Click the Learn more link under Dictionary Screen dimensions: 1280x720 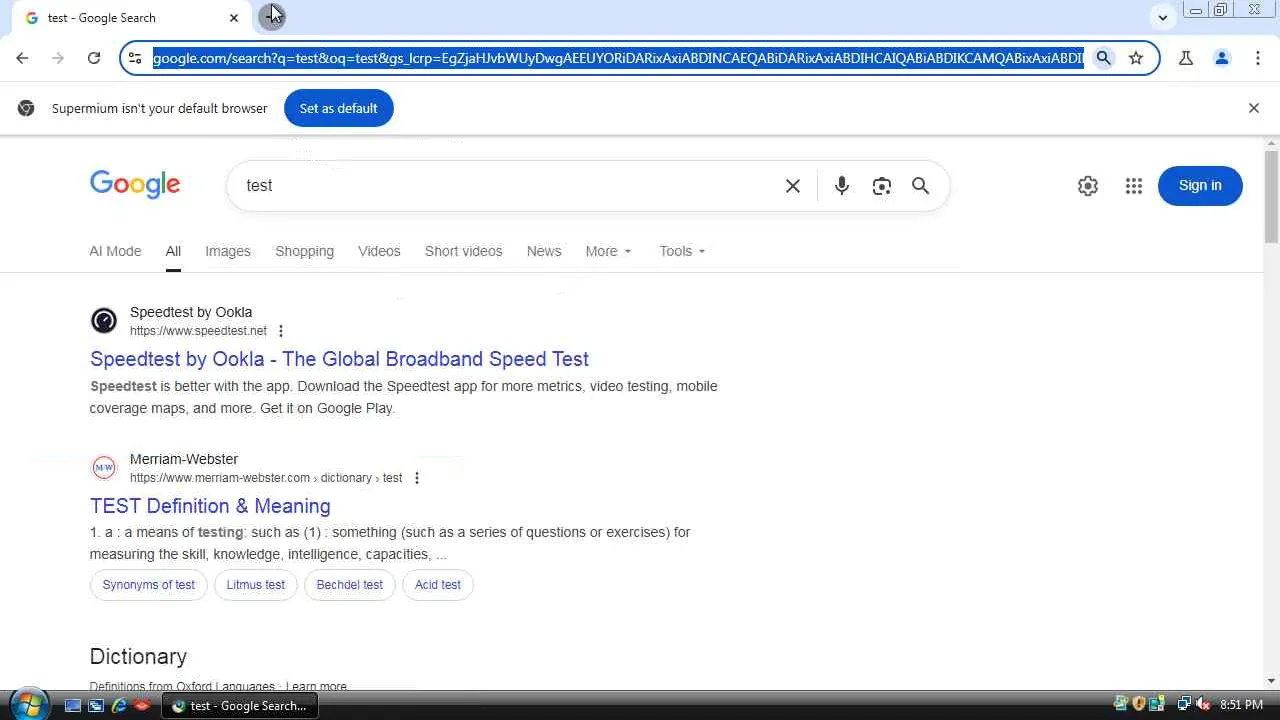316,686
